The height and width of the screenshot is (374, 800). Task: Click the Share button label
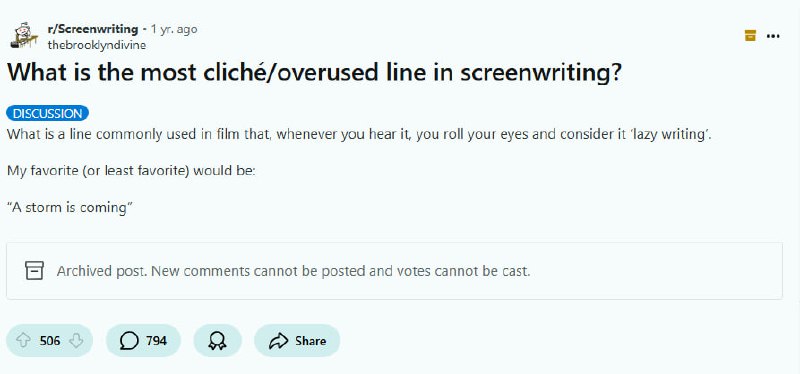coord(310,340)
